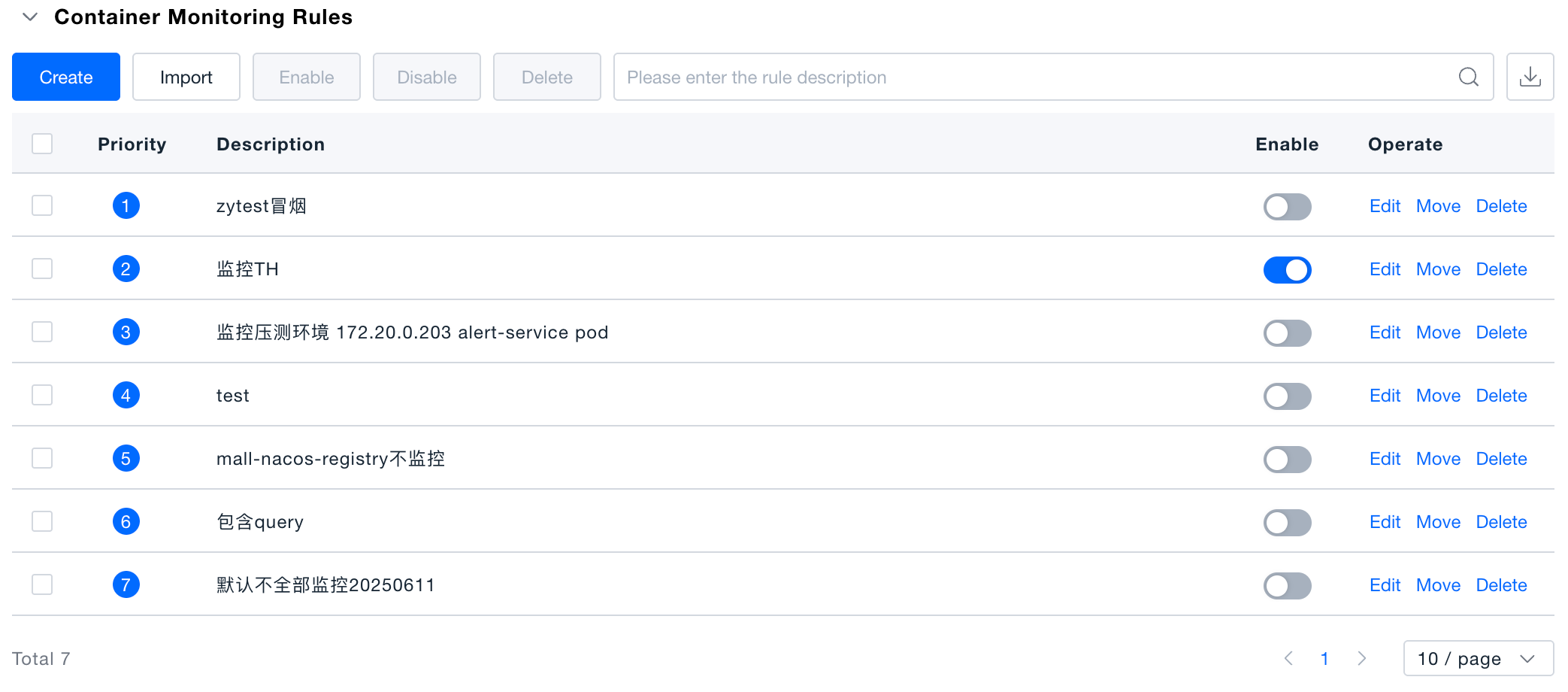
Task: Delete the 监控TH rule
Action: pyautogui.click(x=1501, y=269)
